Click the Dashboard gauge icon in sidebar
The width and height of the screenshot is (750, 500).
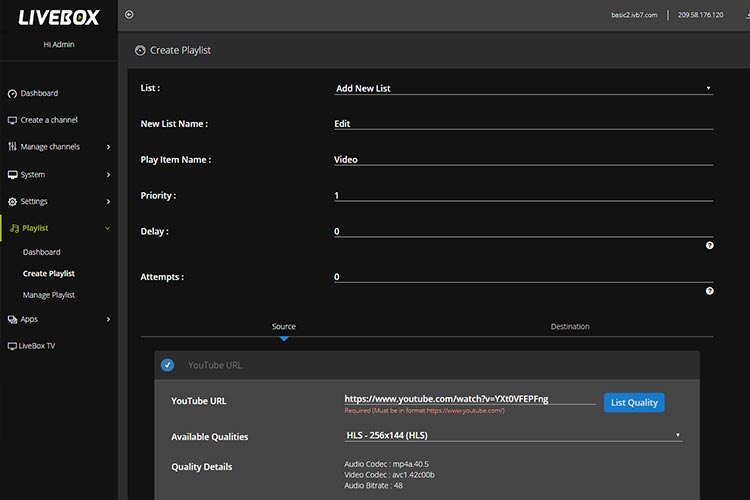[12, 94]
